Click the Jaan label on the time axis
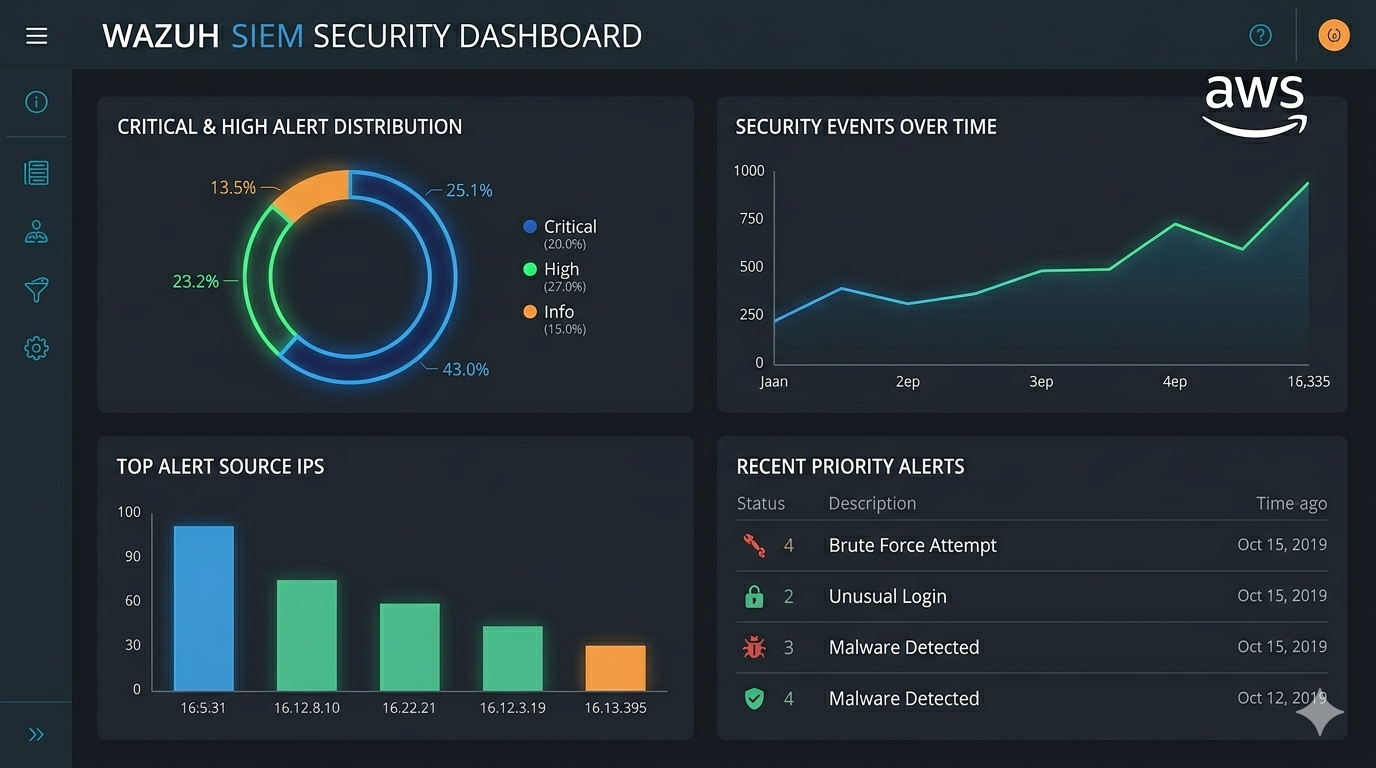Screen dimensions: 1376x768 tap(774, 381)
